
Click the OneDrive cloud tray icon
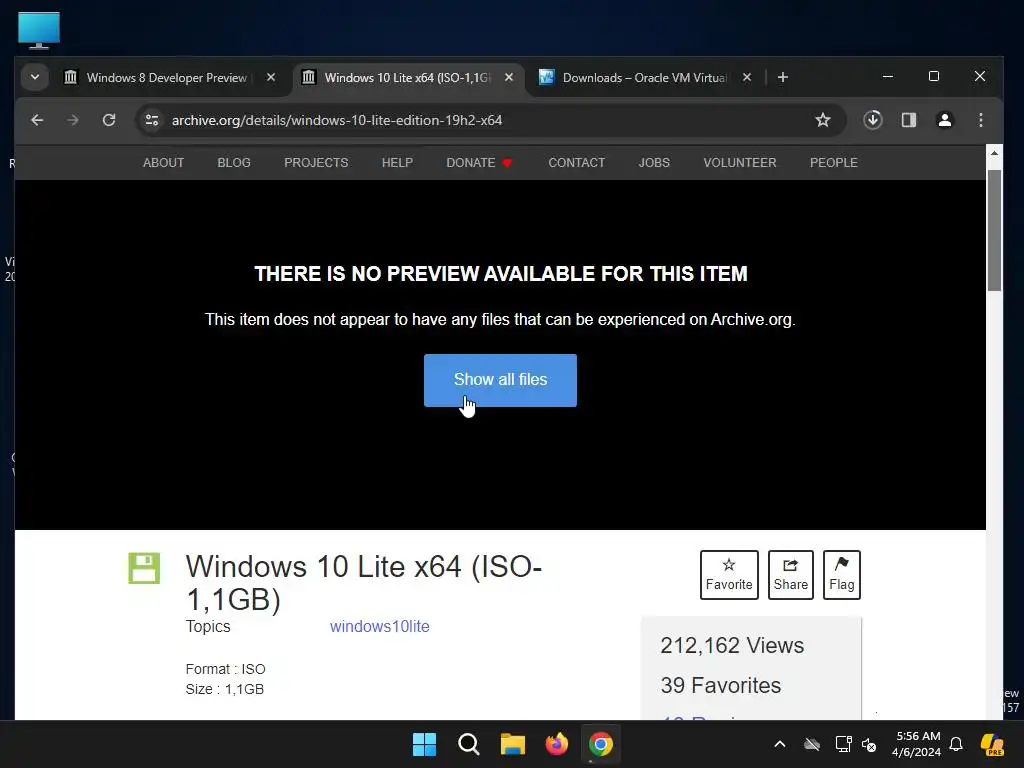(812, 744)
